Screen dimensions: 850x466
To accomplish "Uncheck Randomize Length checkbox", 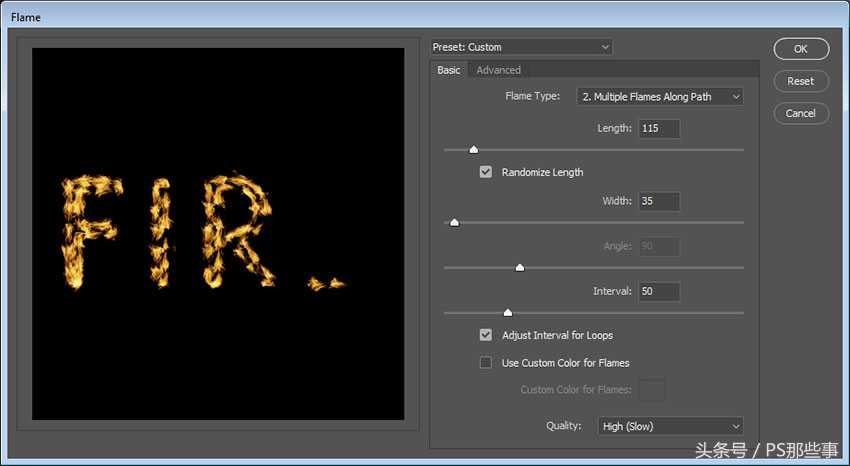I will click(x=486, y=172).
